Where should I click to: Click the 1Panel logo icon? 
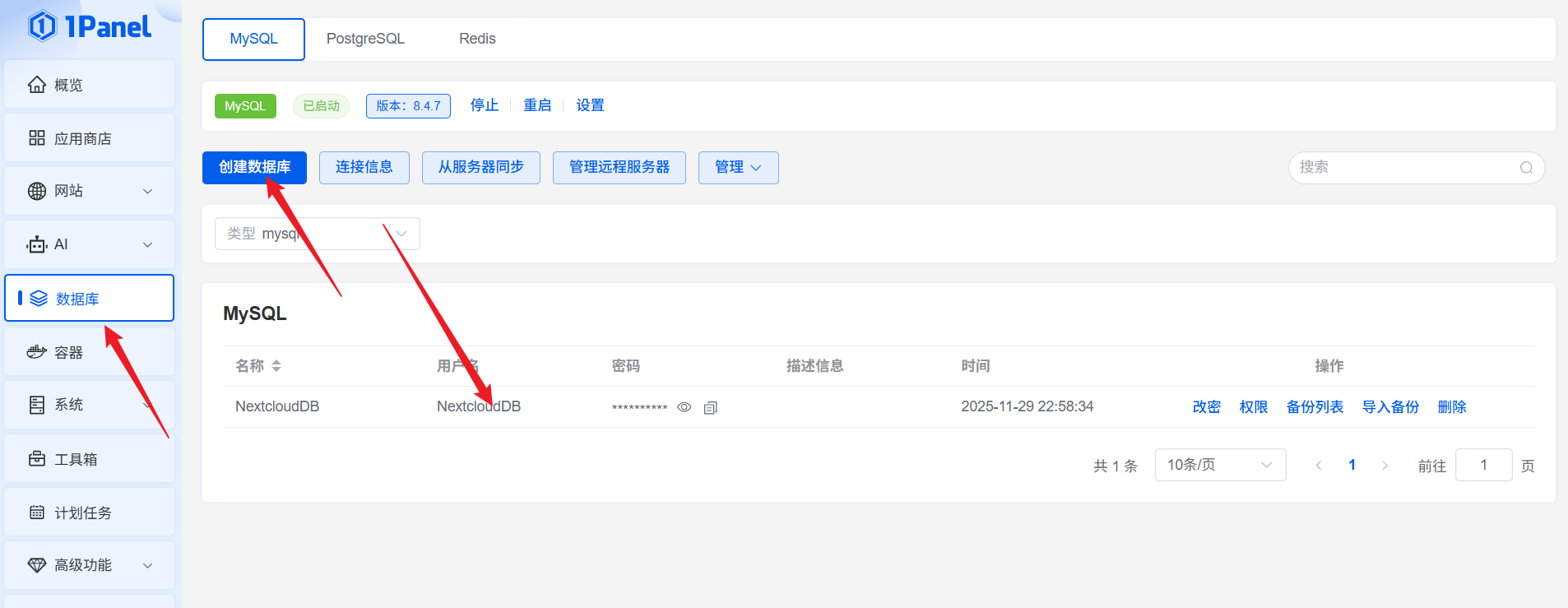coord(43,26)
